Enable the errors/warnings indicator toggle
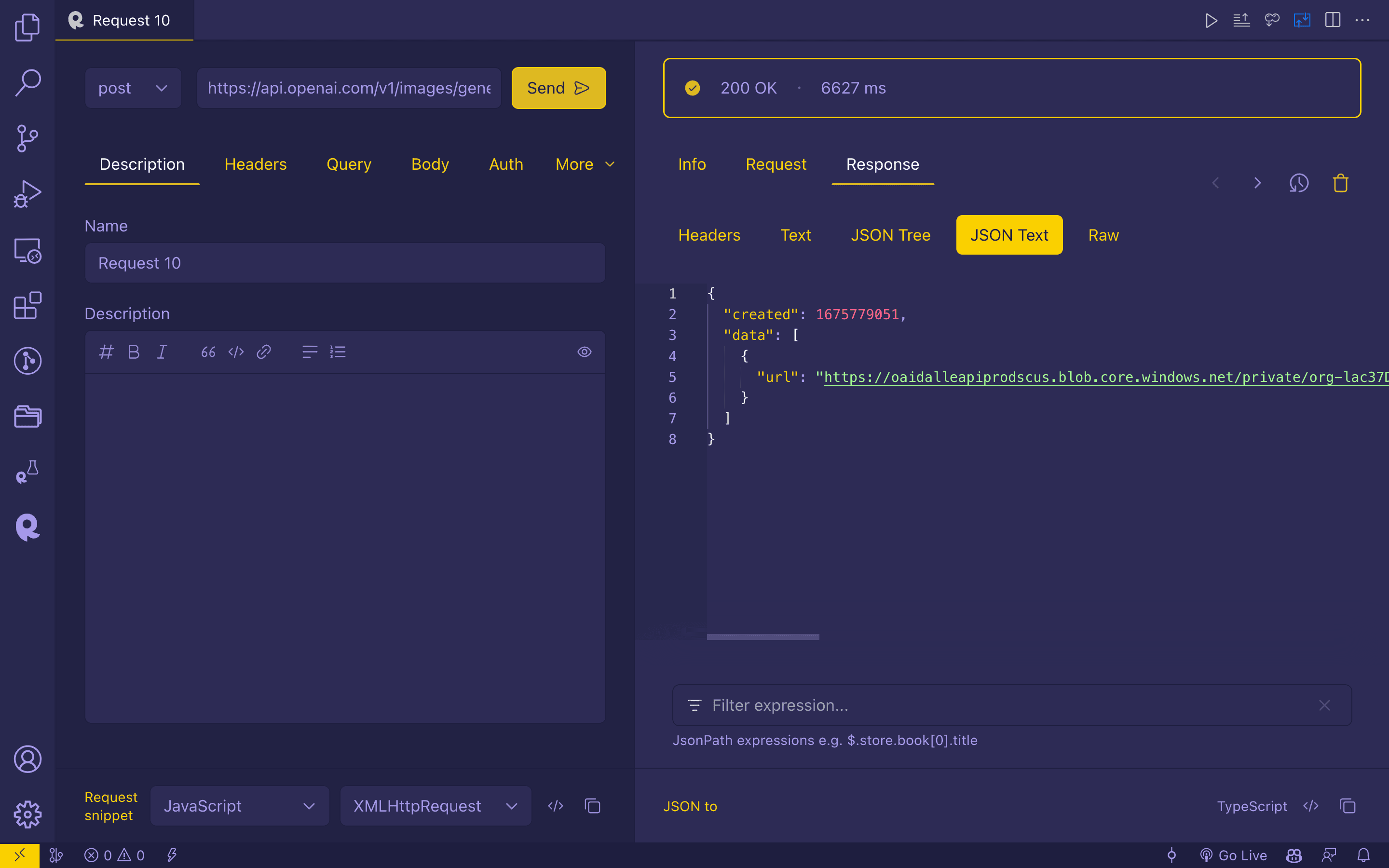 (x=115, y=855)
